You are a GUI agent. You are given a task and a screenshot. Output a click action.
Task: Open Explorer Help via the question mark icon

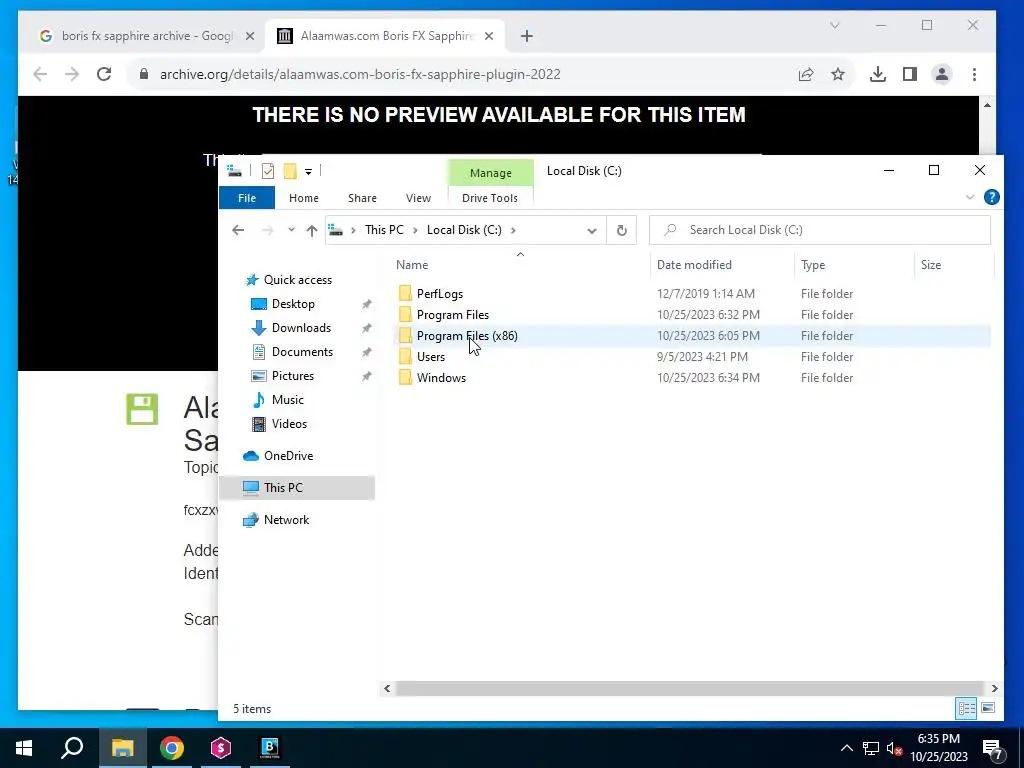[x=991, y=197]
